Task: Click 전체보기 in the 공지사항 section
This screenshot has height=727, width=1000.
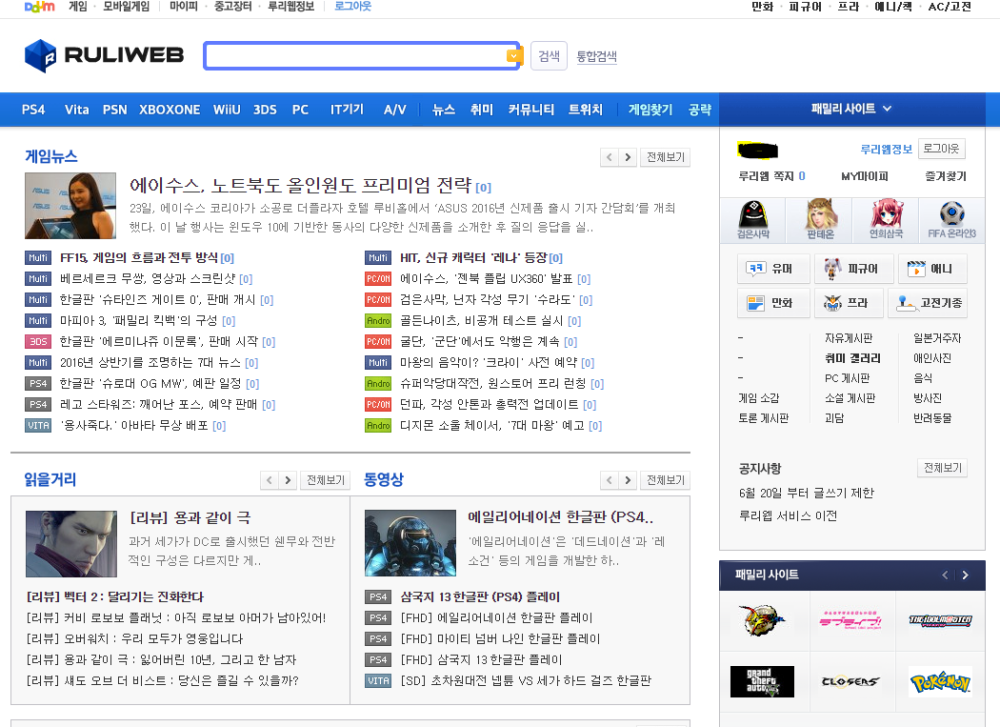Action: [941, 468]
